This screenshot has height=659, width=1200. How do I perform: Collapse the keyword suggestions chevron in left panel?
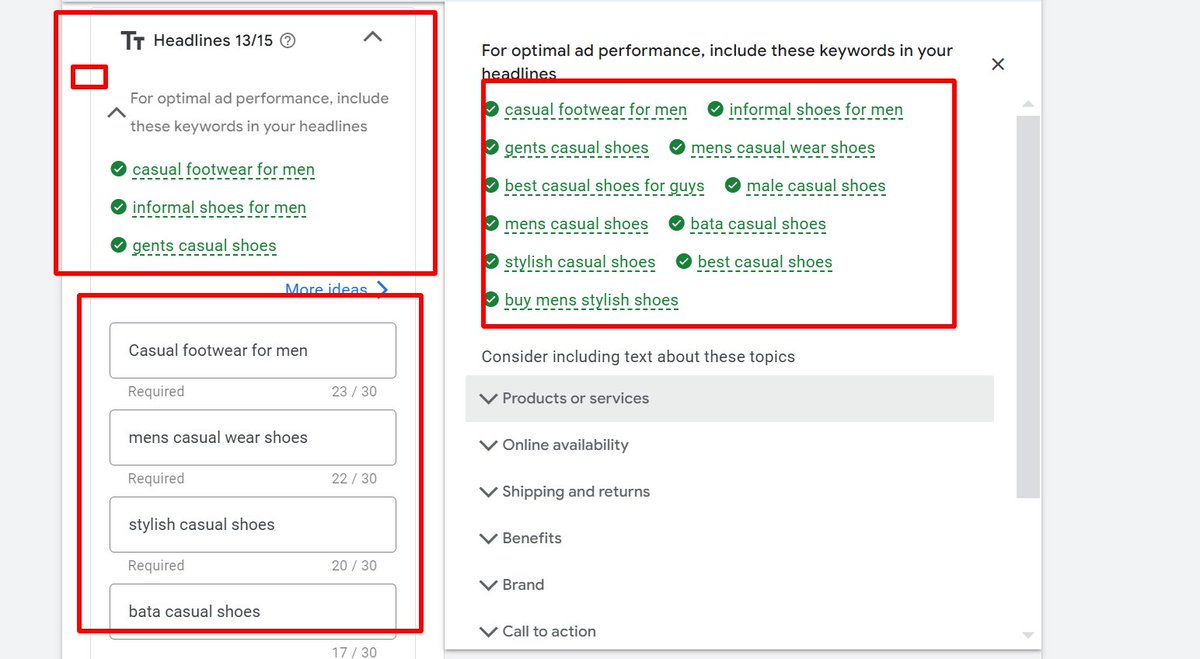(x=115, y=113)
